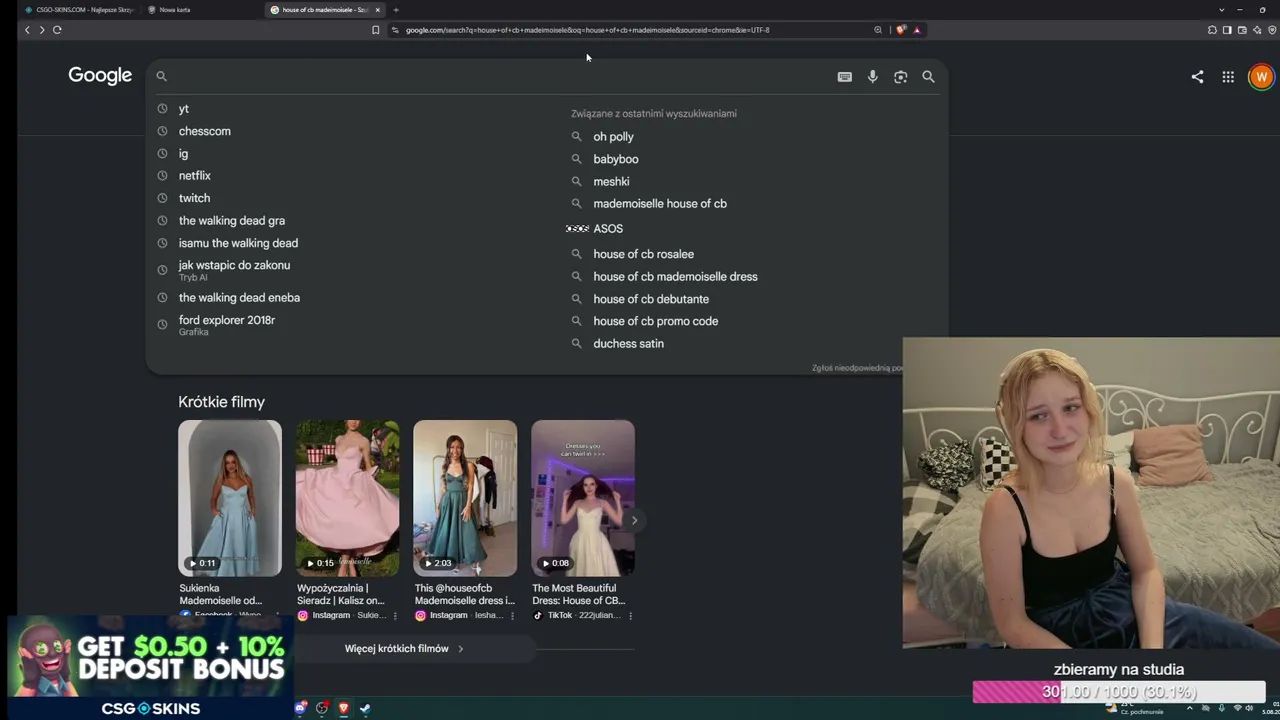Play The Most Beautiful Dress TikTok video
This screenshot has height=720, width=1280.
coord(583,498)
